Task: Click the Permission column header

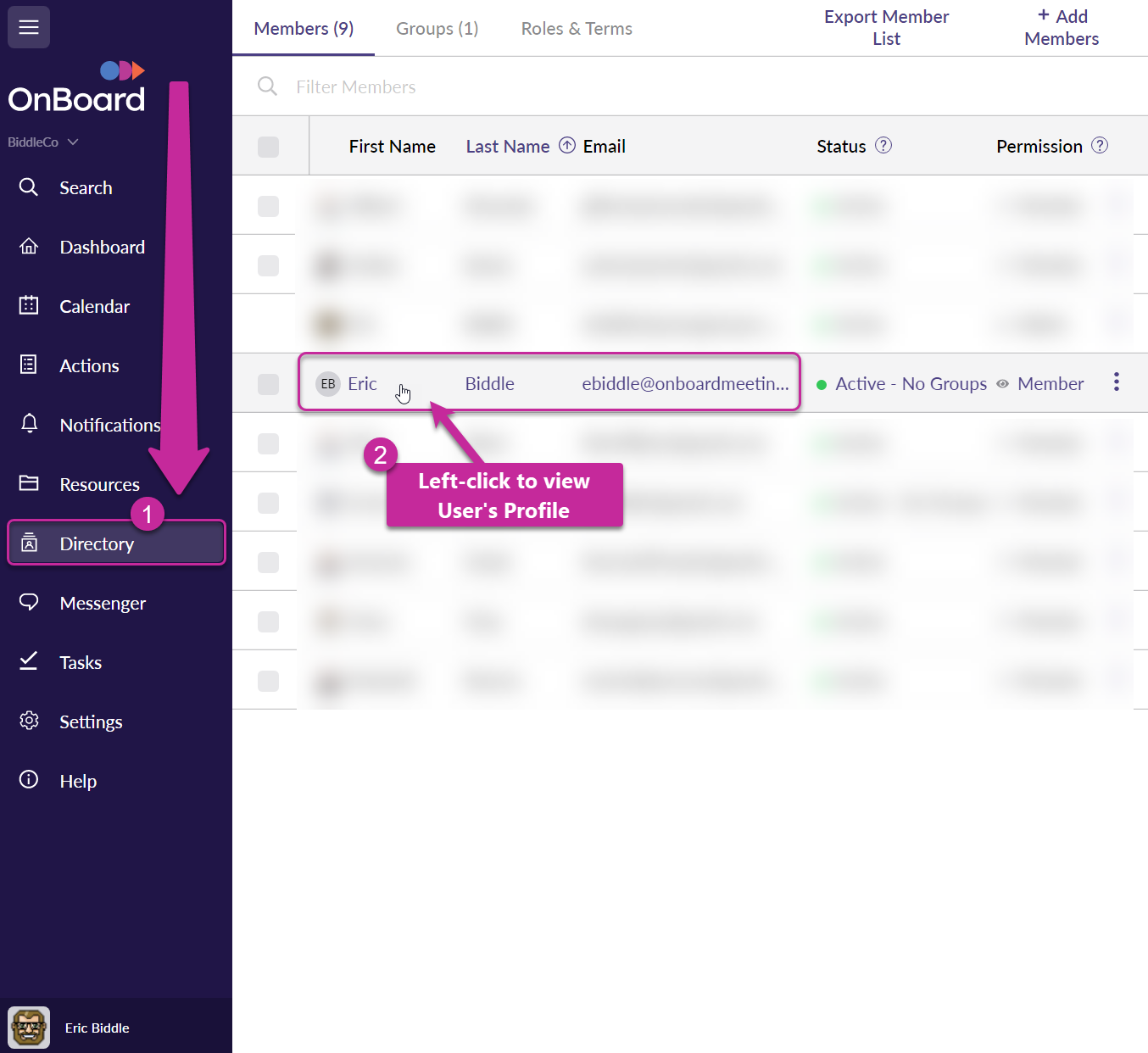Action: 1039,146
